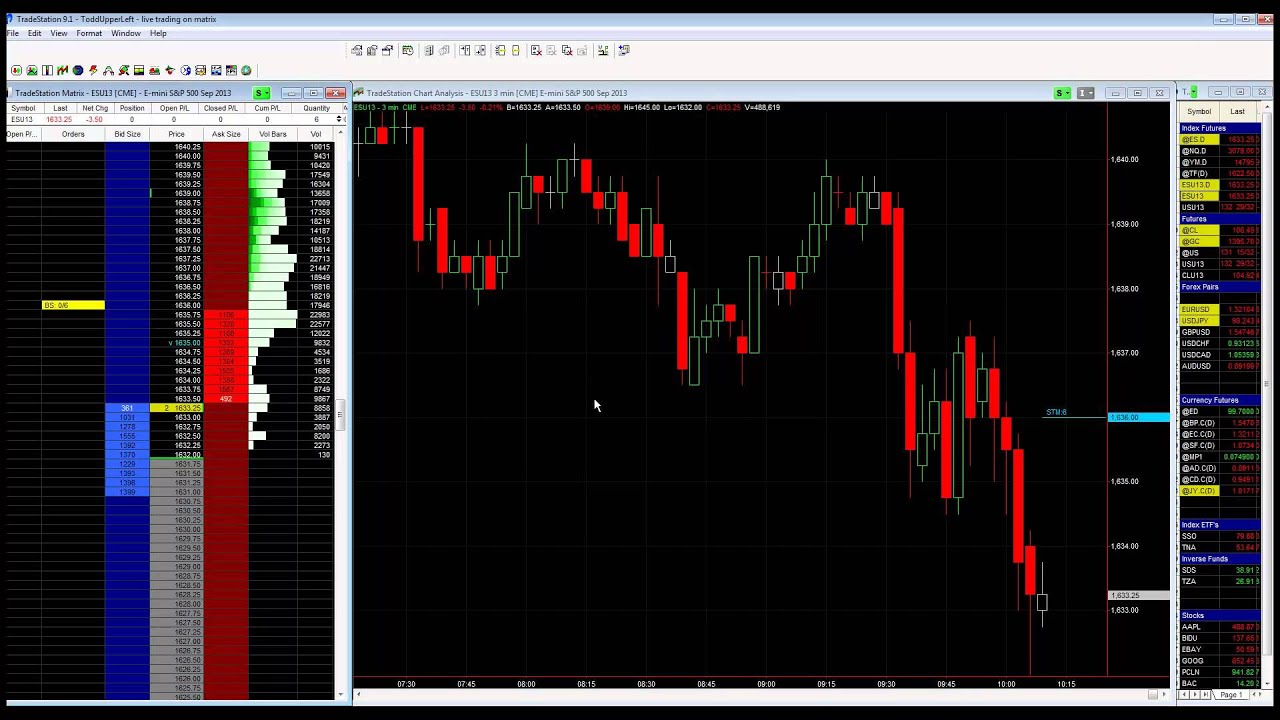Select the GOOG symbol row
Viewport: 1280px width, 720px height.
coord(1219,661)
